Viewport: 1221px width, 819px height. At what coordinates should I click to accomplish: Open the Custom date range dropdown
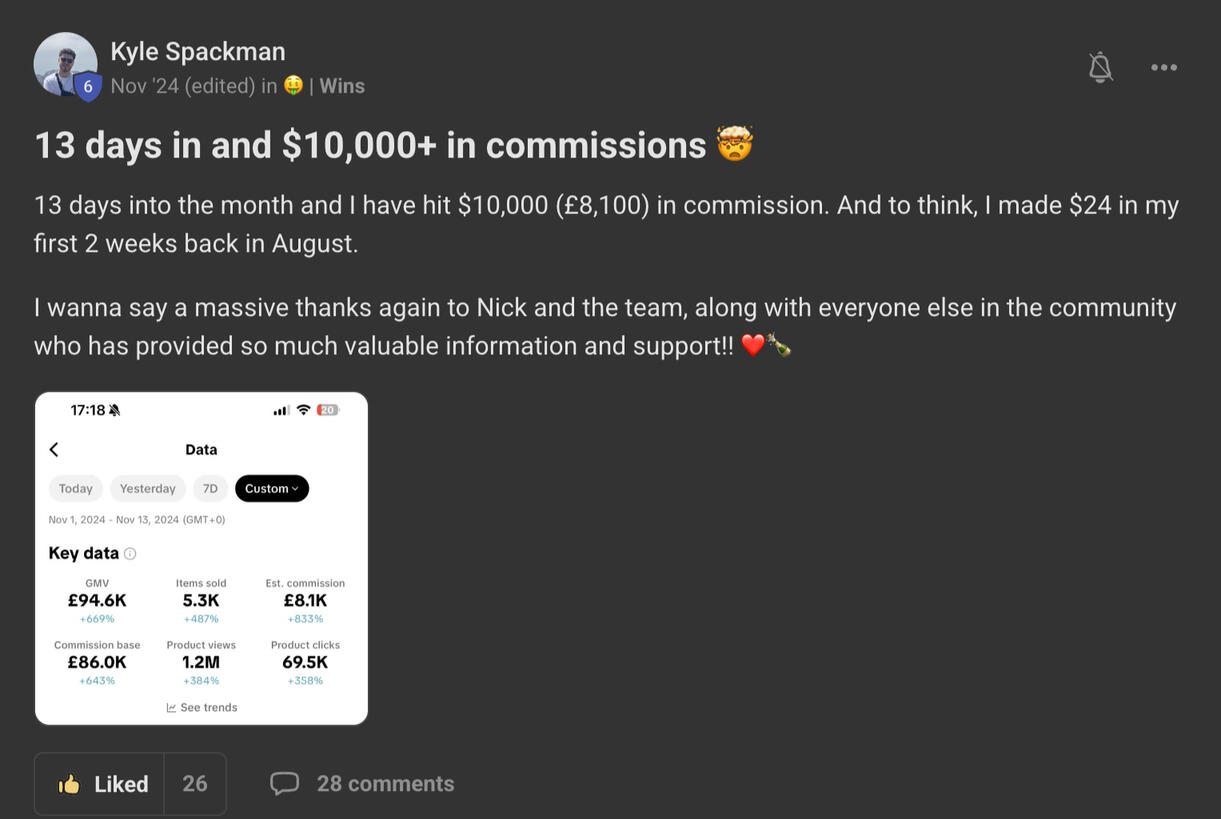tap(271, 489)
